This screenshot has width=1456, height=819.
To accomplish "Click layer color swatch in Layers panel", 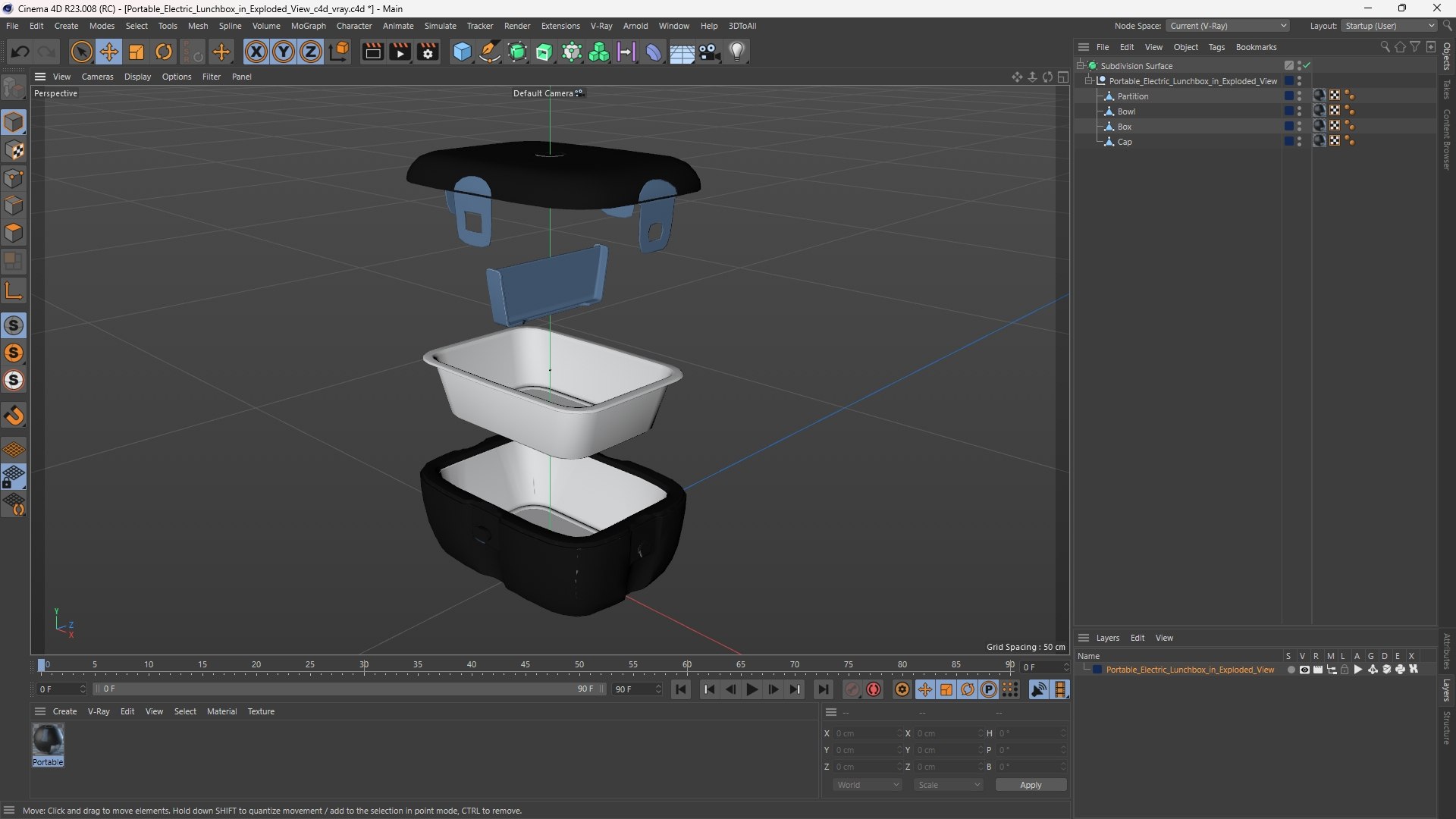I will [x=1097, y=670].
